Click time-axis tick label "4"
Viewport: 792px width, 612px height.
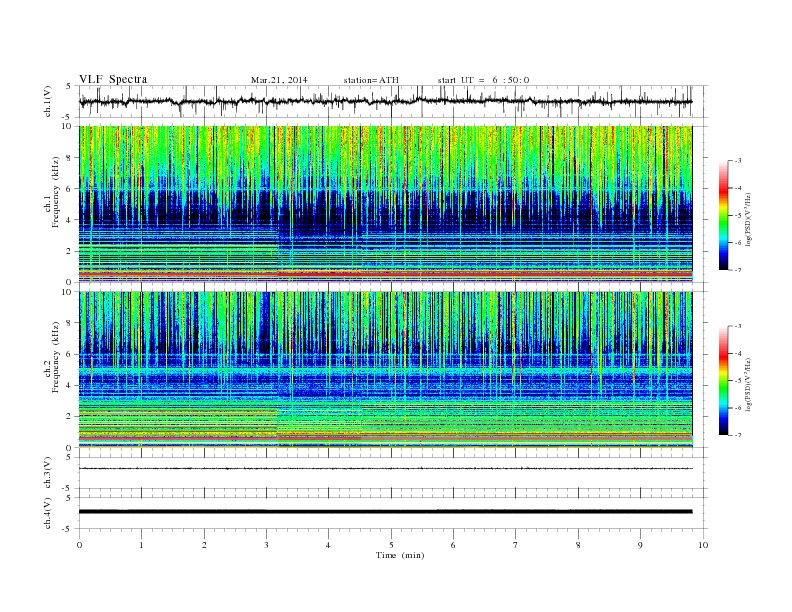pos(328,545)
